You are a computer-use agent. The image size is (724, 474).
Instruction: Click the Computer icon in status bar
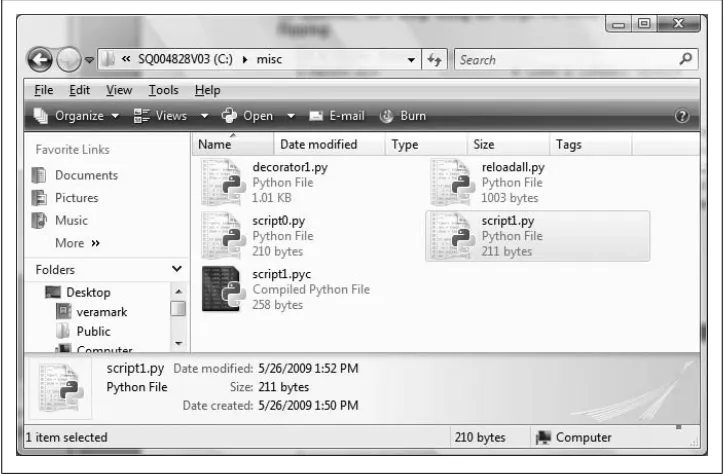pyautogui.click(x=543, y=437)
